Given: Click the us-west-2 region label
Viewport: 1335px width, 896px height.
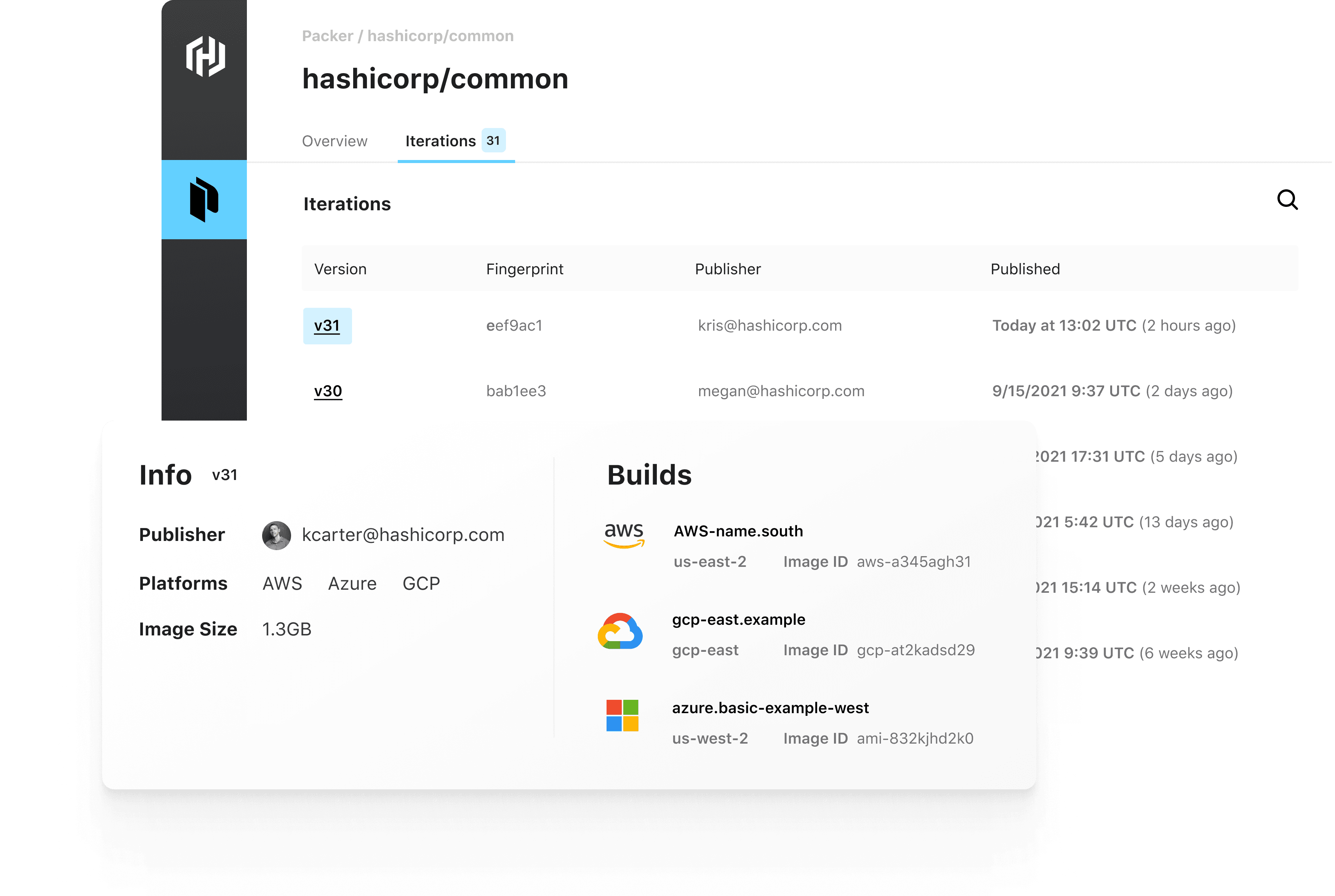Looking at the screenshot, I should coord(710,739).
